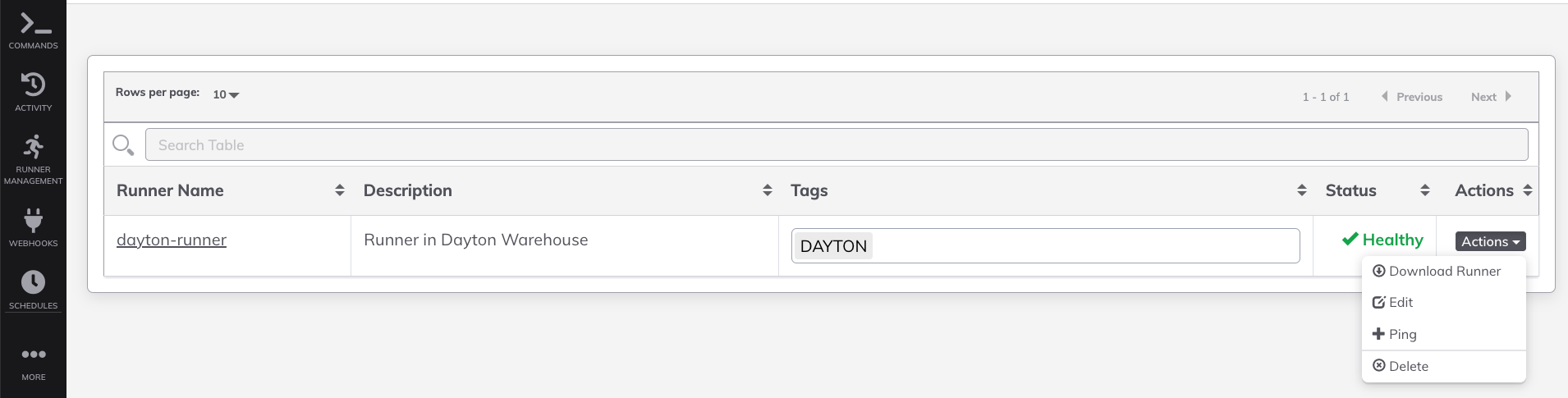Viewport: 1568px width, 398px height.
Task: Sort by the Runner Name column arrows
Action: click(x=340, y=190)
